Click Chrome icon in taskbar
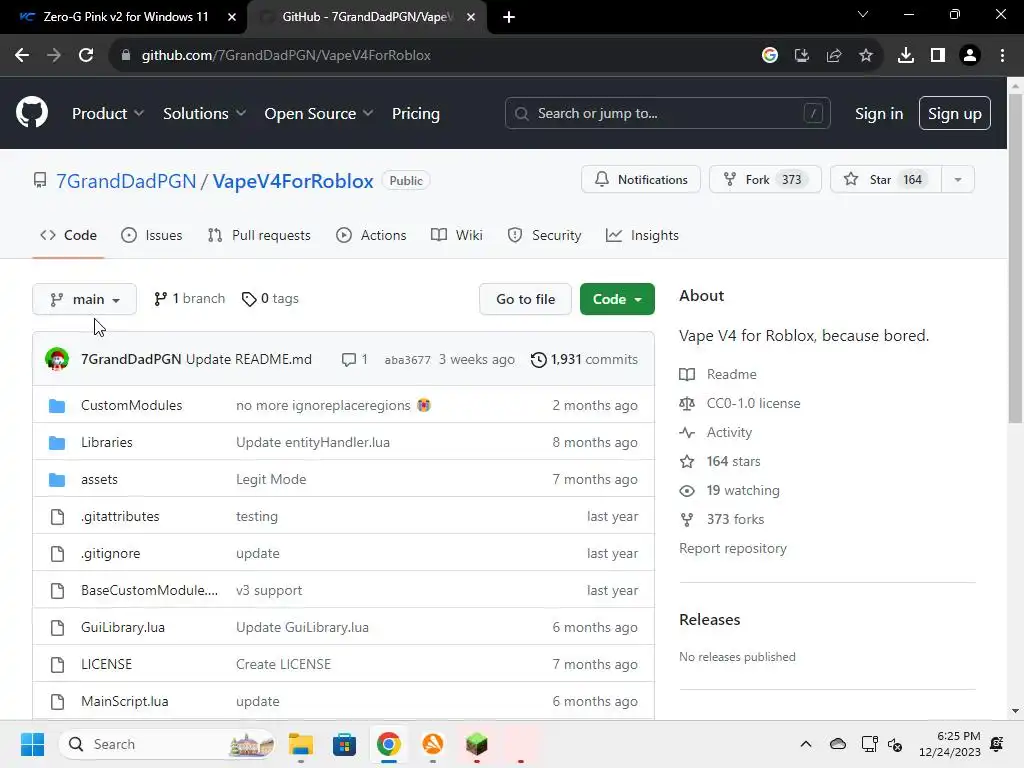Screen dimensions: 1024x768 388,744
